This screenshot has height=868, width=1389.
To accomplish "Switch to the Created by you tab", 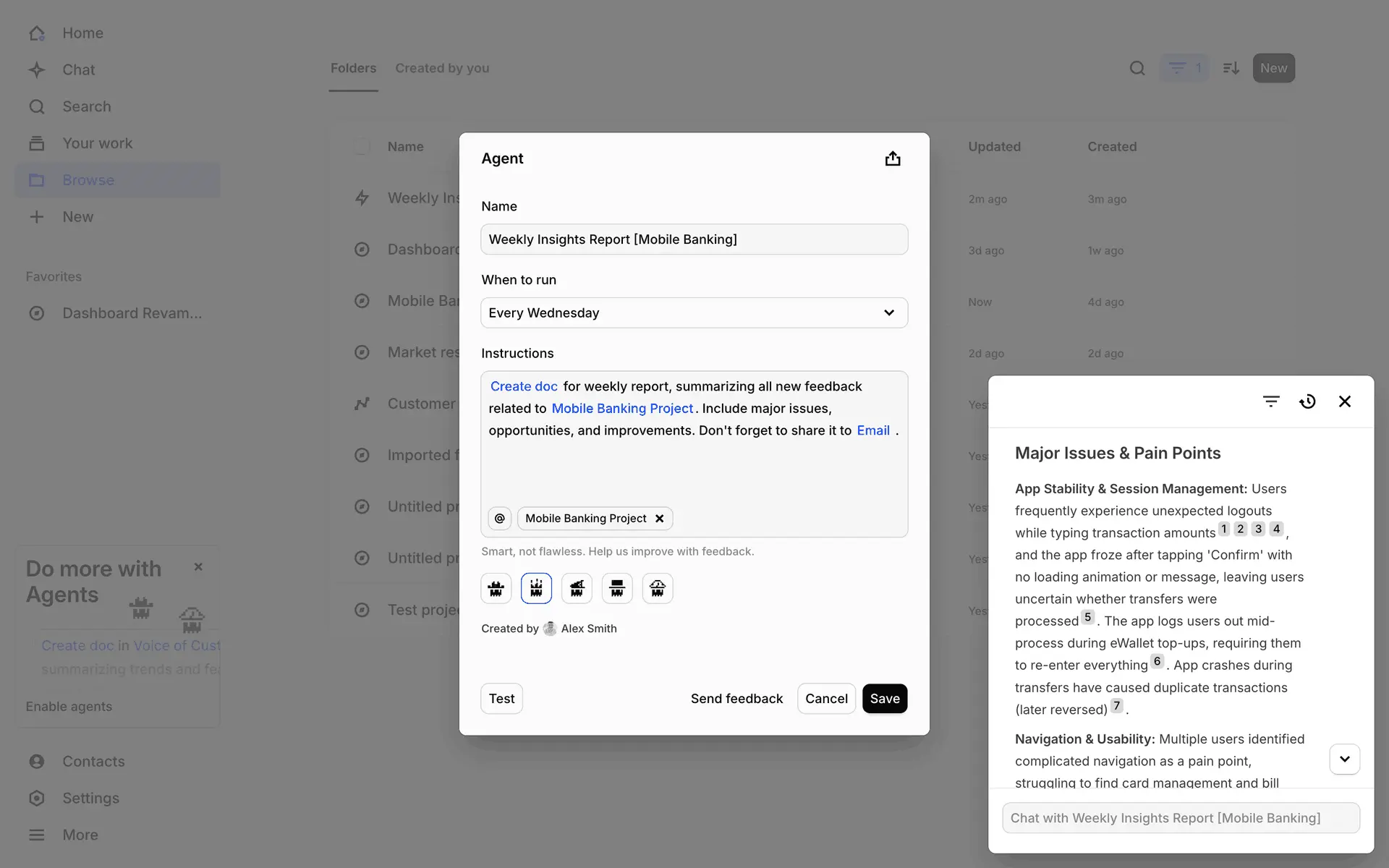I will 442,68.
